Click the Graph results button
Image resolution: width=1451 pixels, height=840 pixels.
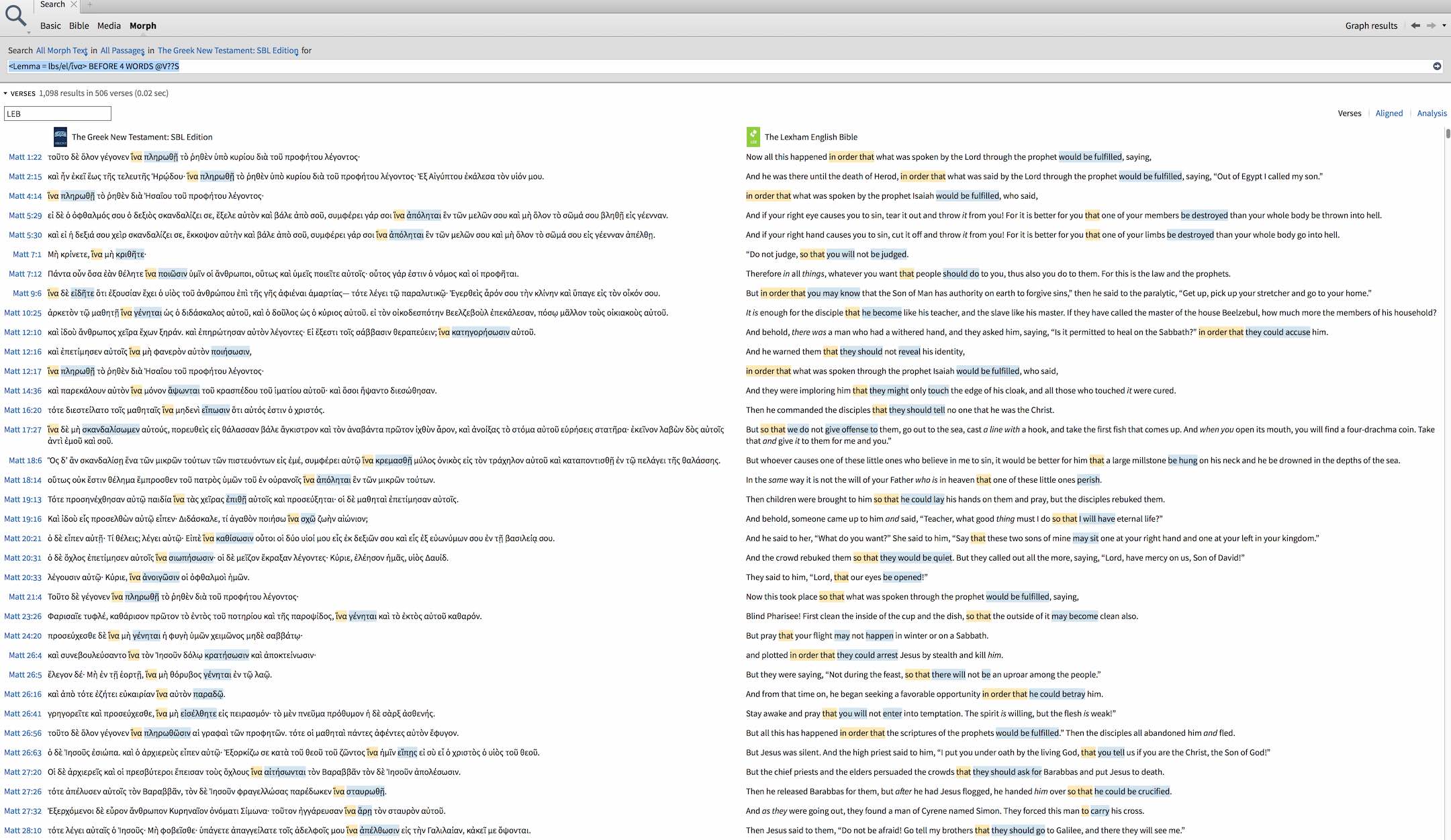1371,26
